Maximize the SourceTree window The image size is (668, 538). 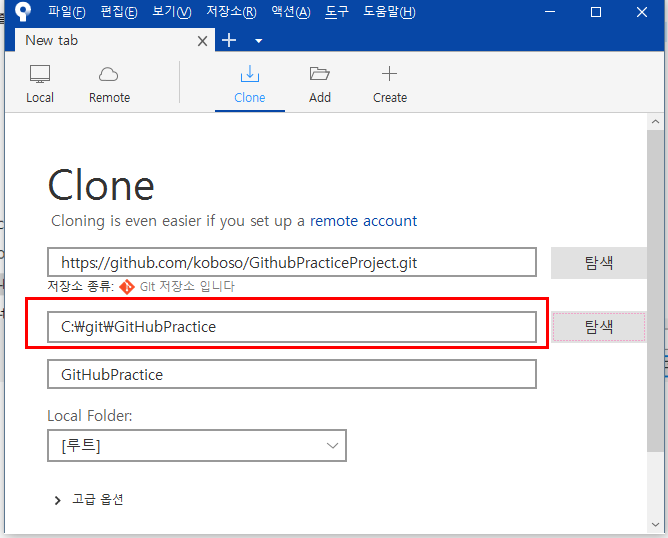(596, 12)
